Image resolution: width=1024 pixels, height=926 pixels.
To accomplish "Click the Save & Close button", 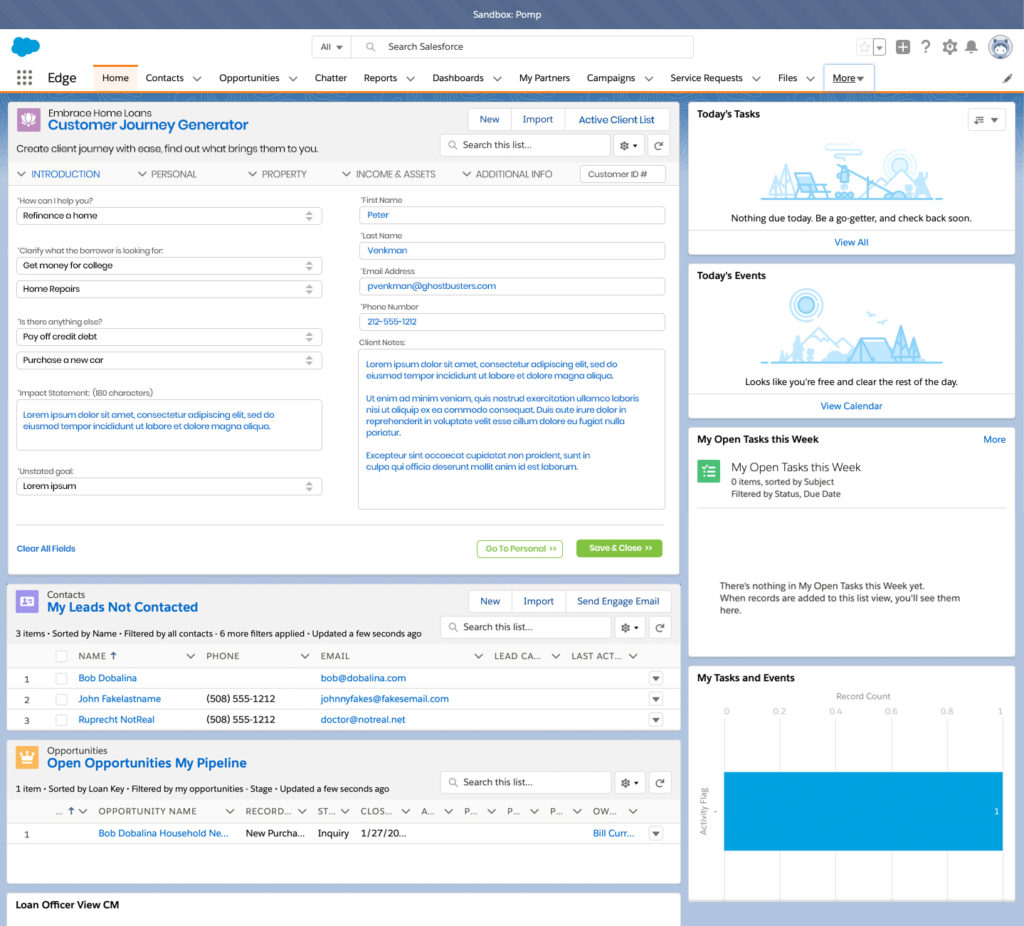I will pos(619,549).
